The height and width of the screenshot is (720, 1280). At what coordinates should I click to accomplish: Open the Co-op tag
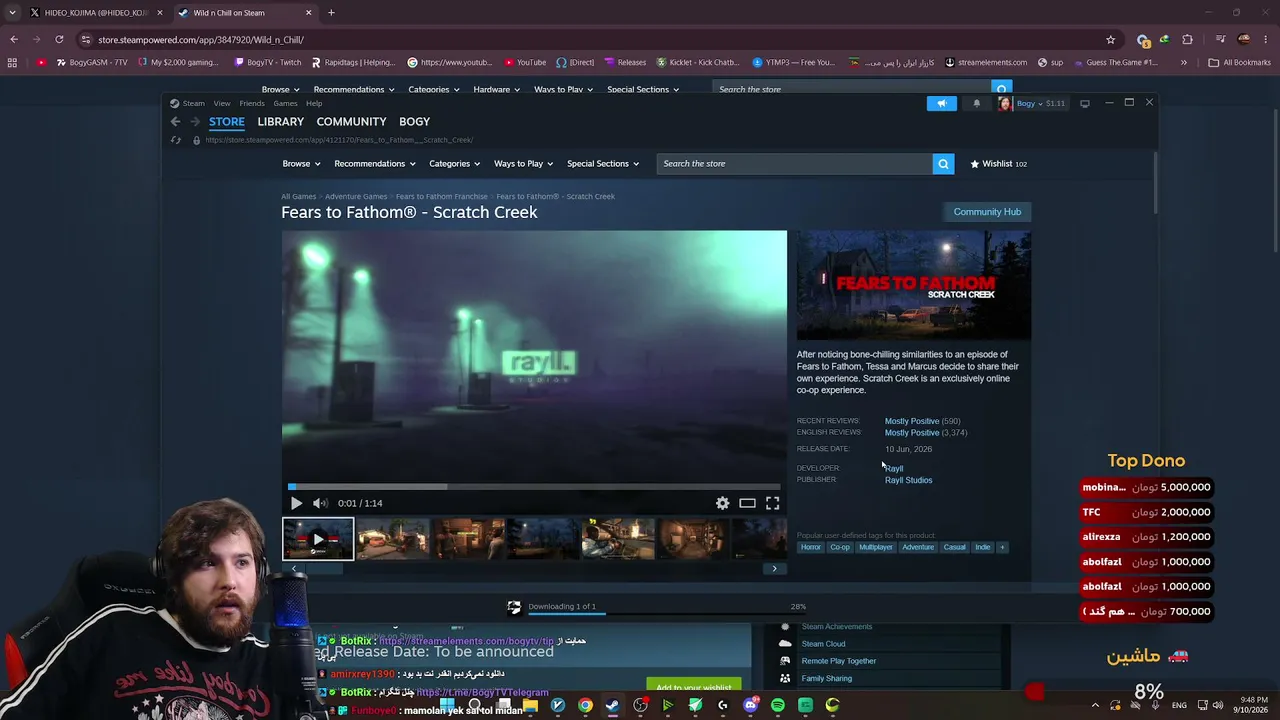[839, 547]
